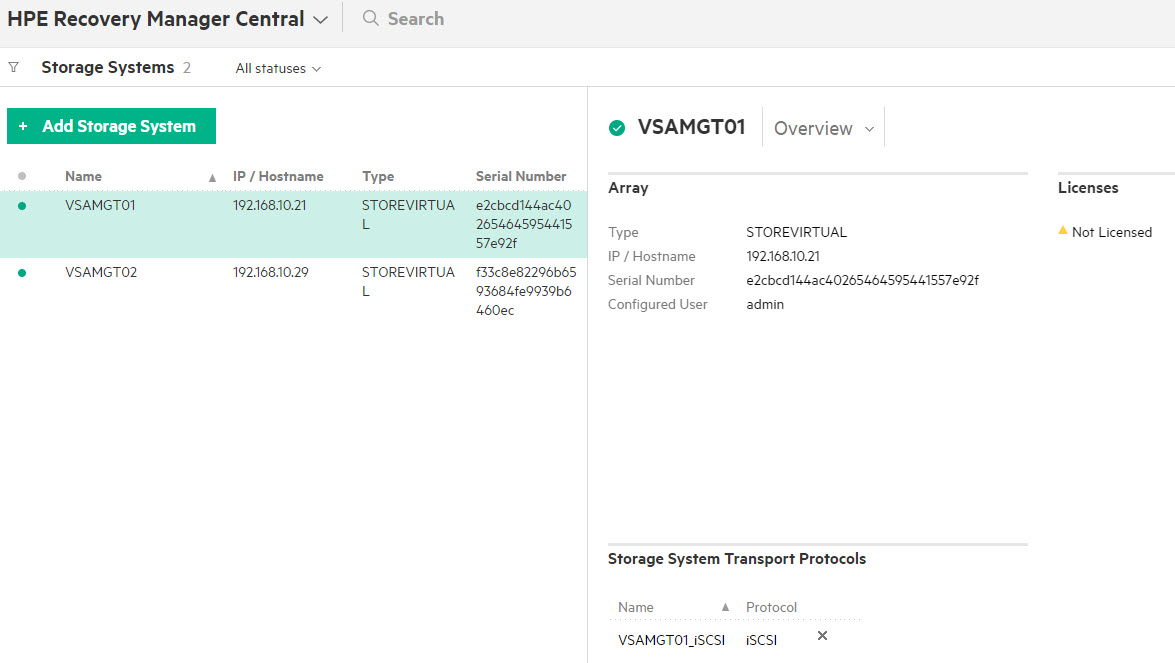Click the plus icon on Add Storage System
Screen dimensions: 1175x663
tap(23, 126)
